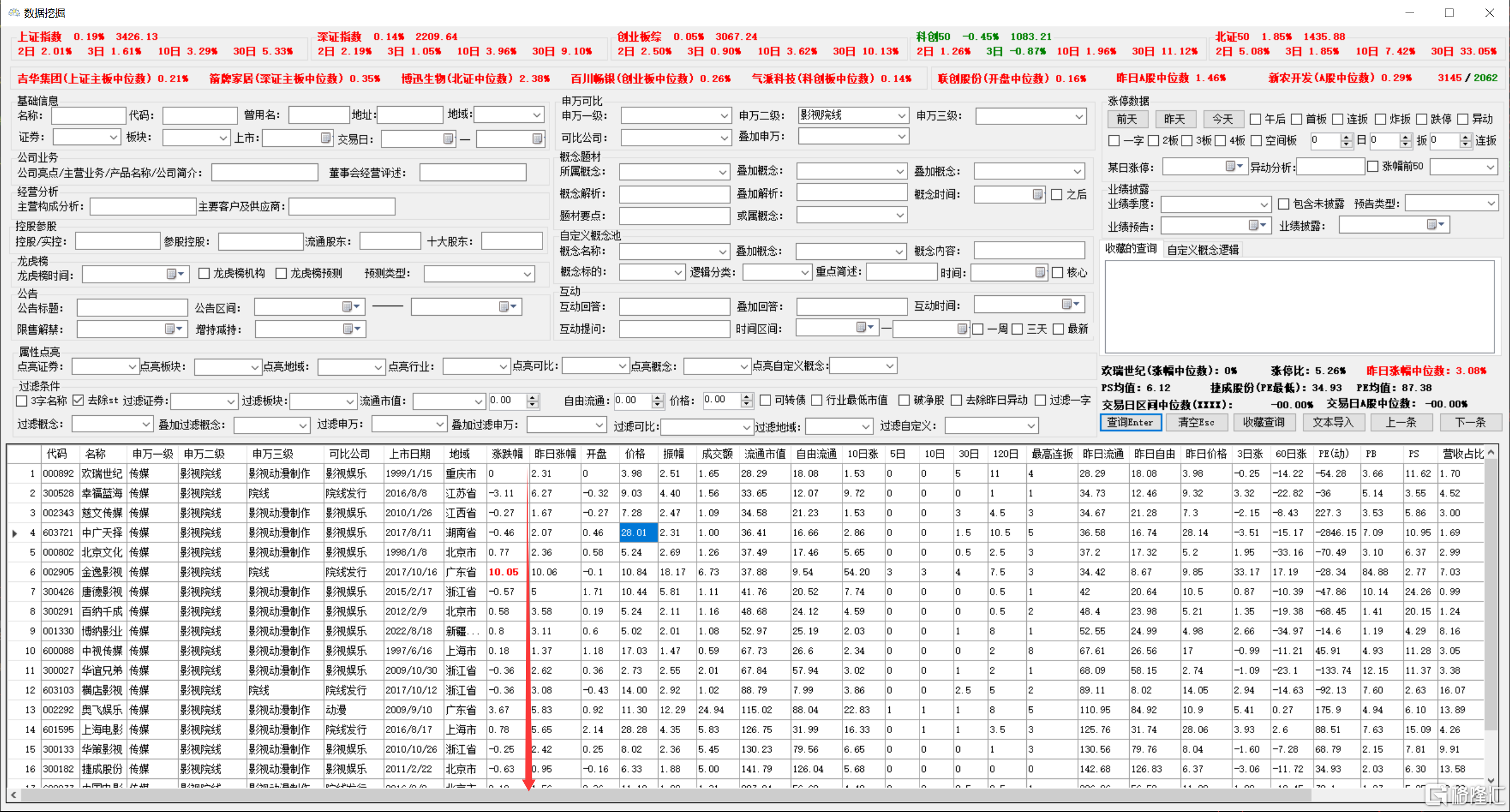The image size is (1510, 812).
Task: Tick the 跌停 checkbox
Action: click(1421, 119)
